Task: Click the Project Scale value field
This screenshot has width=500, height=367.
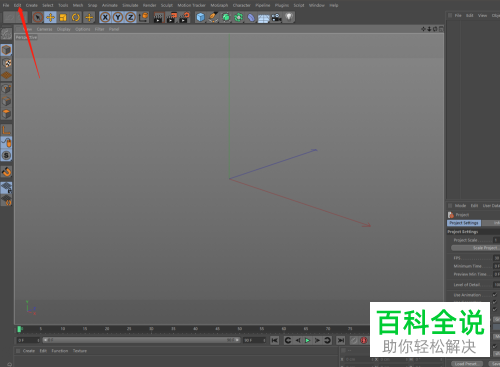Action: (496, 240)
